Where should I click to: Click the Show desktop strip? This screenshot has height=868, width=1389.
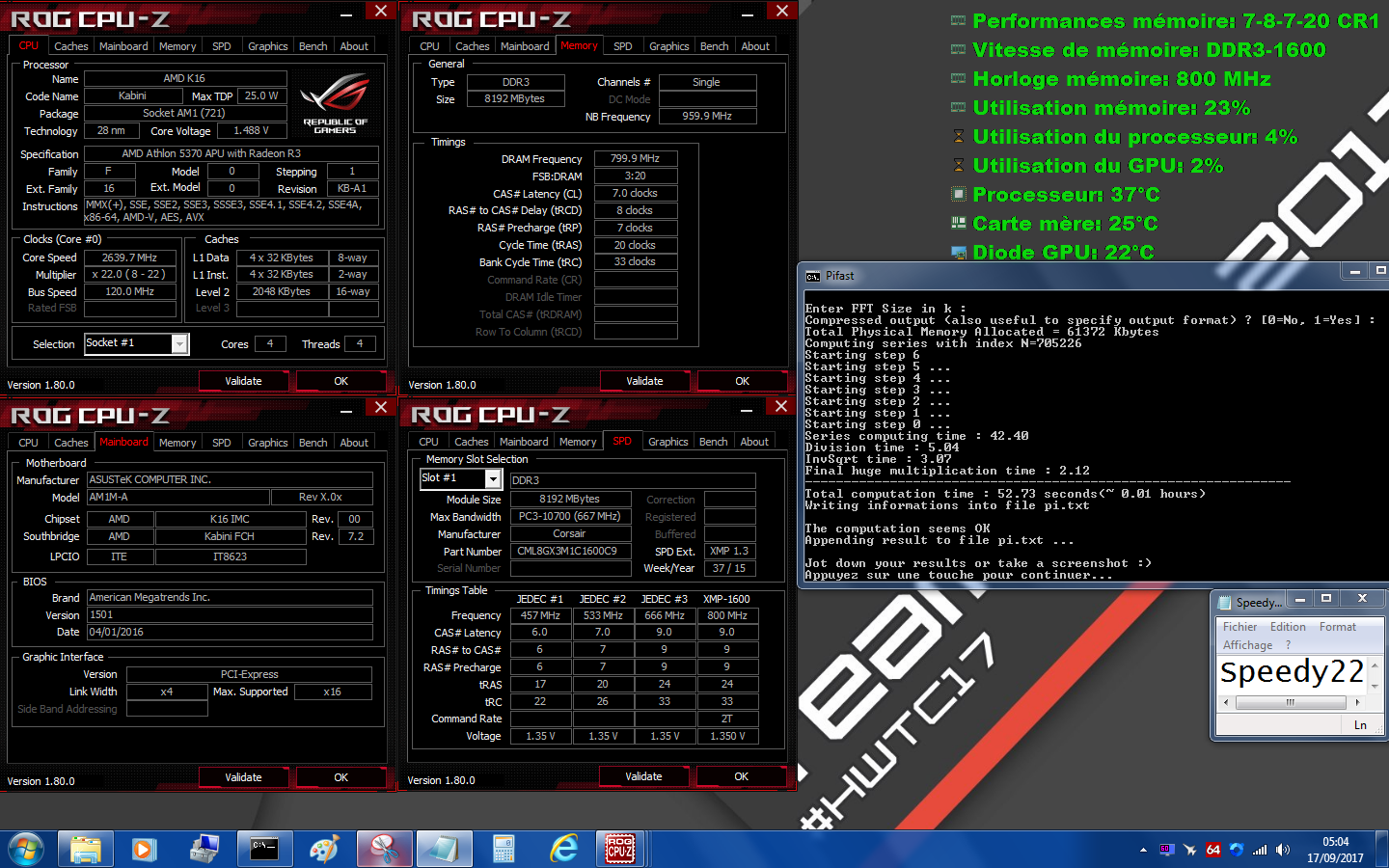(x=1382, y=849)
